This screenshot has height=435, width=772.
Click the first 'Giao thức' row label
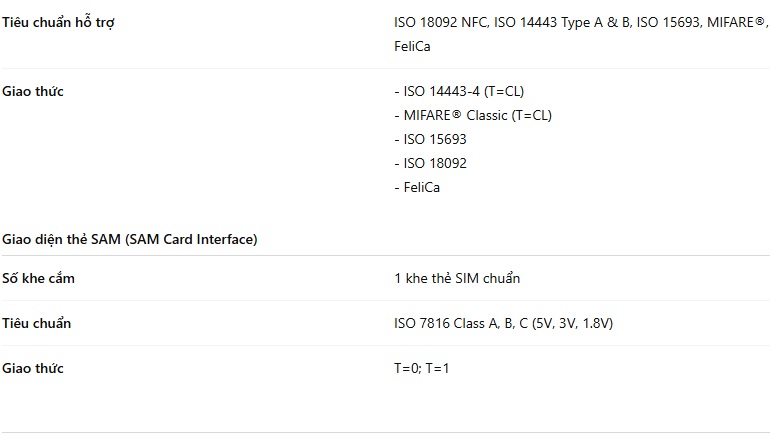coord(33,92)
